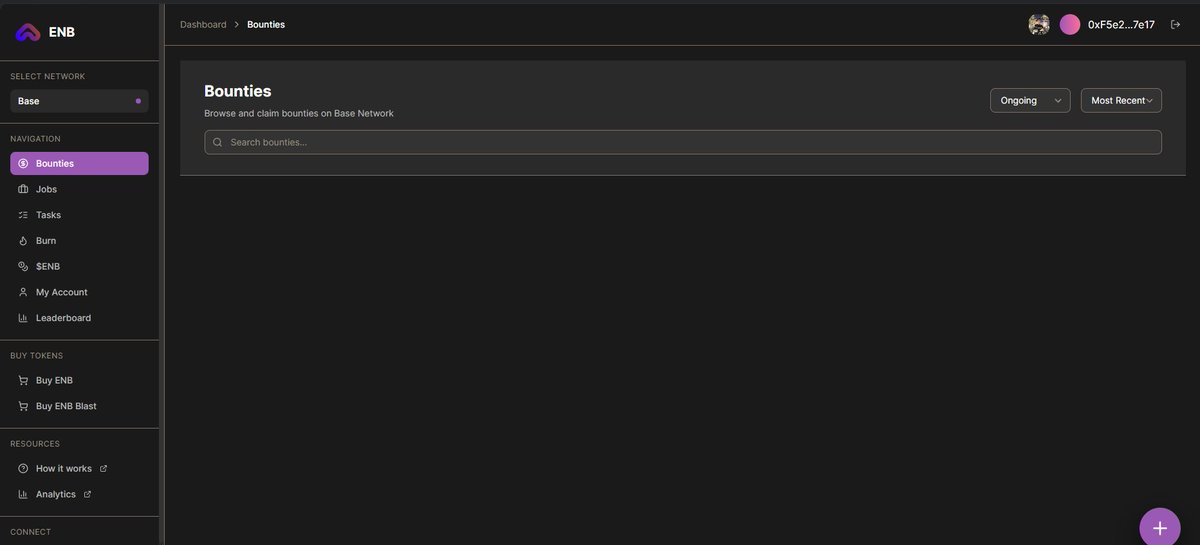Click the coins icon beside $ENB
Image resolution: width=1200 pixels, height=545 pixels.
point(23,267)
